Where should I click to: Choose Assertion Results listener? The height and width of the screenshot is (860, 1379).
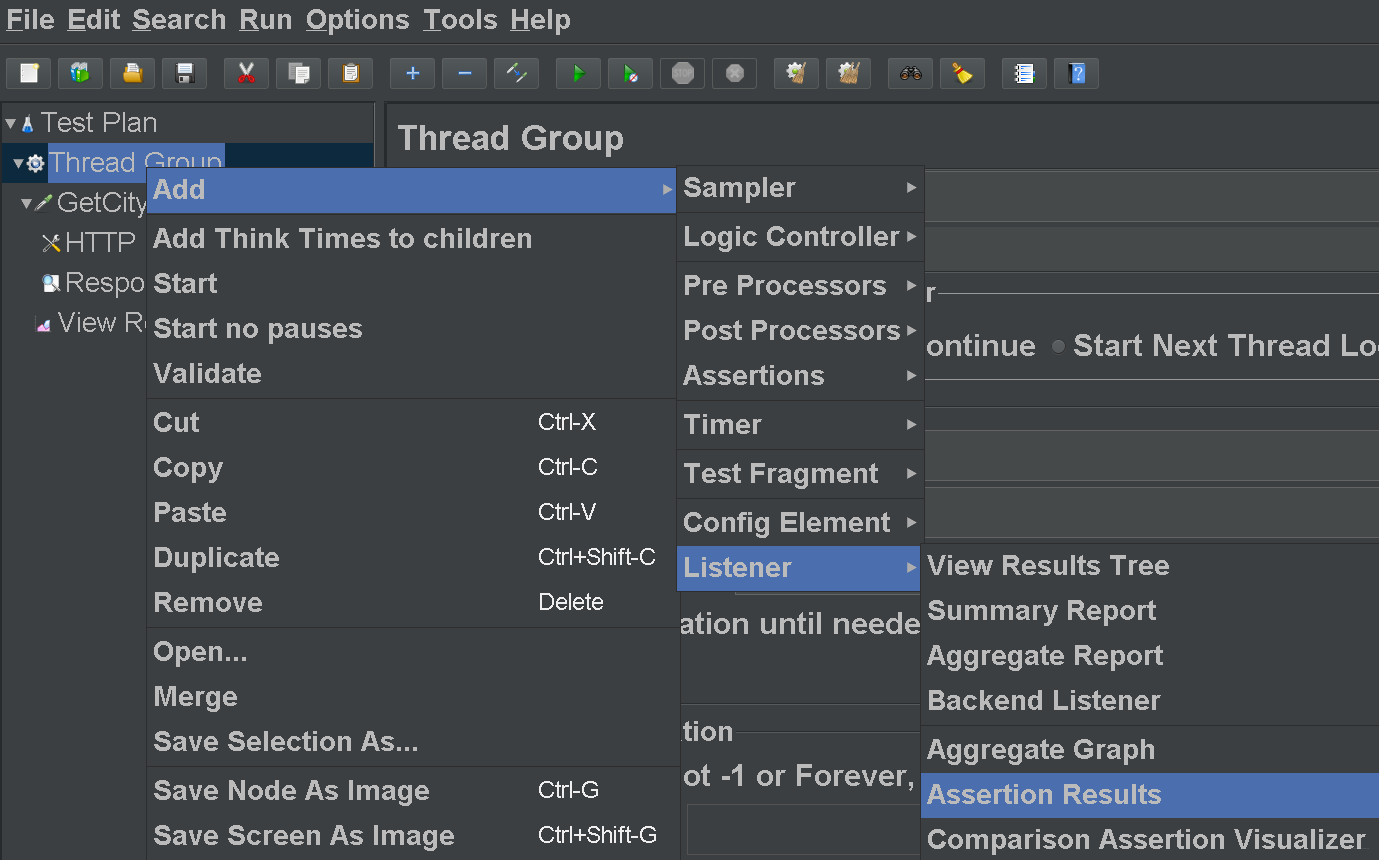tap(1150, 795)
